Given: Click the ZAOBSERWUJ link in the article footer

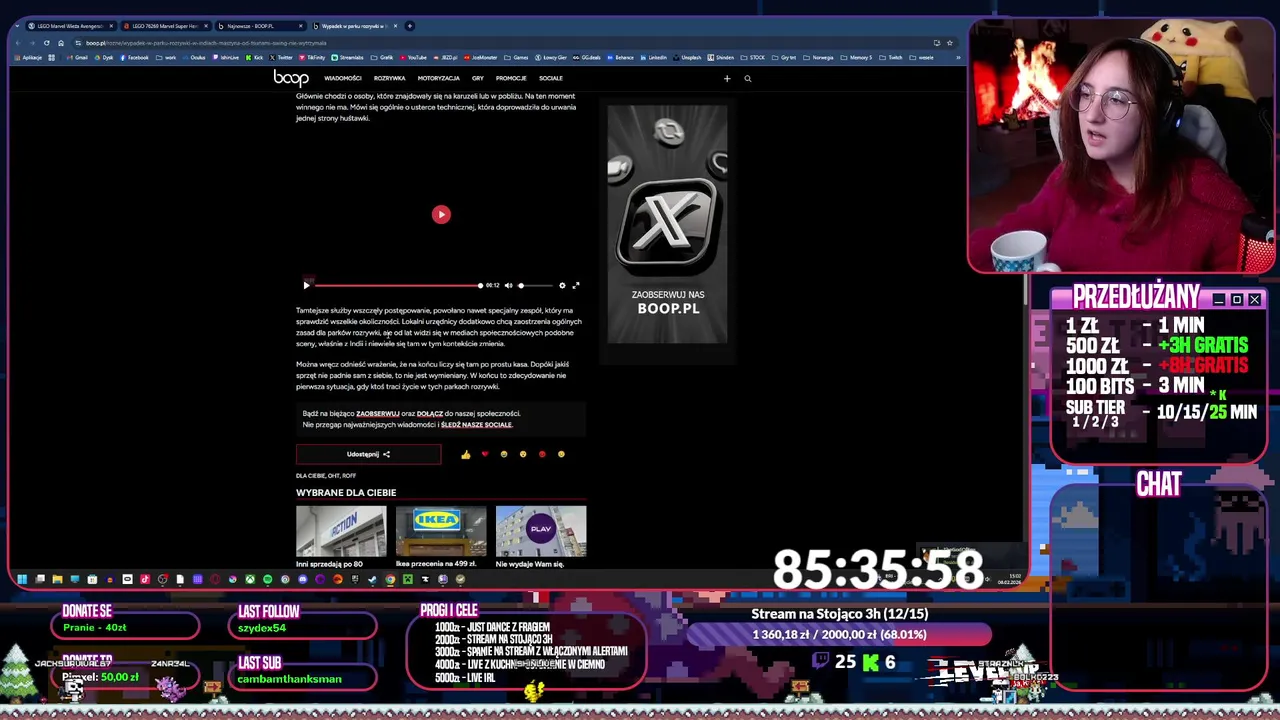Looking at the screenshot, I should tap(378, 413).
